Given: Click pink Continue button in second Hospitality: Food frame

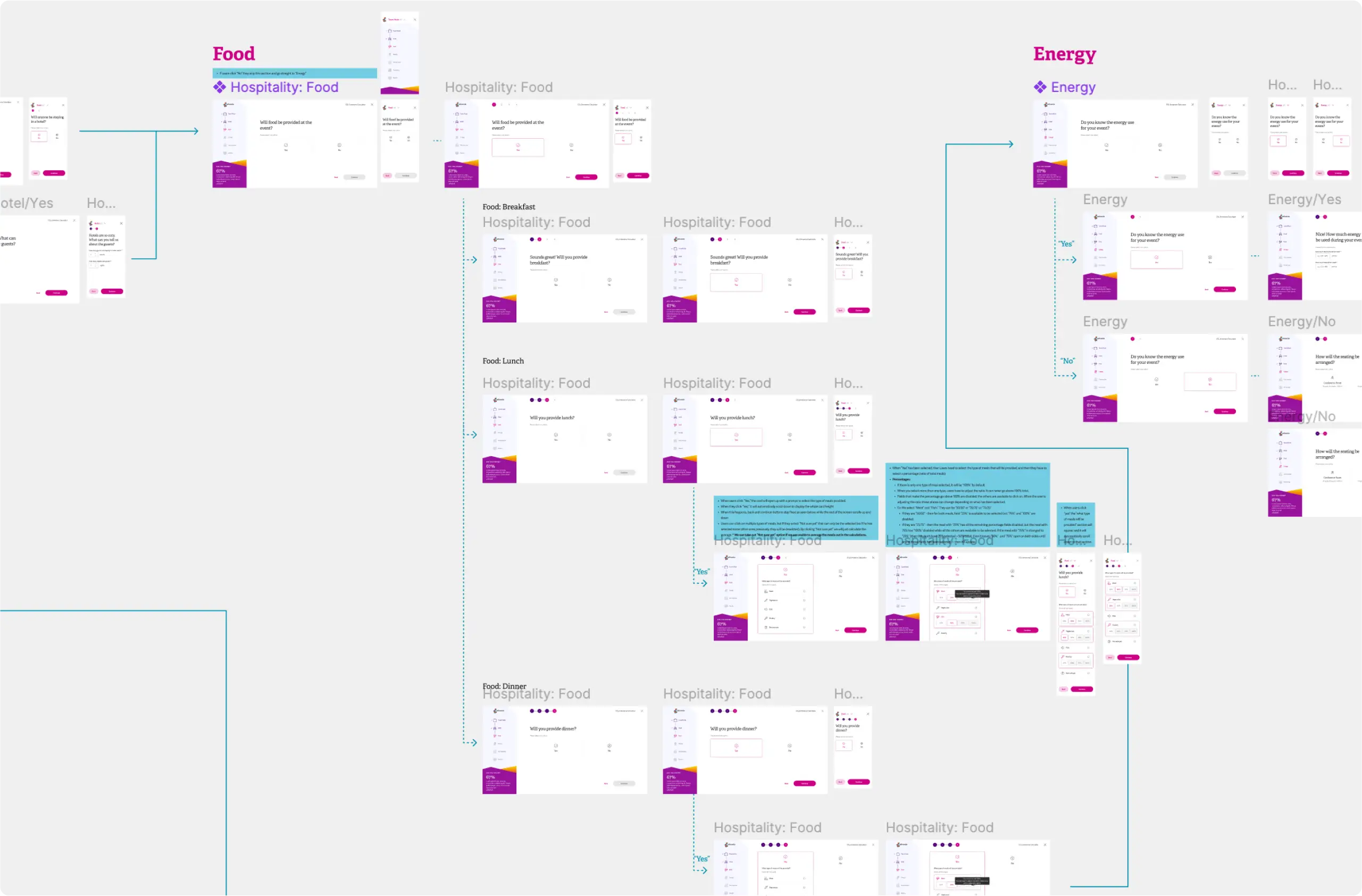Looking at the screenshot, I should coord(586,177).
